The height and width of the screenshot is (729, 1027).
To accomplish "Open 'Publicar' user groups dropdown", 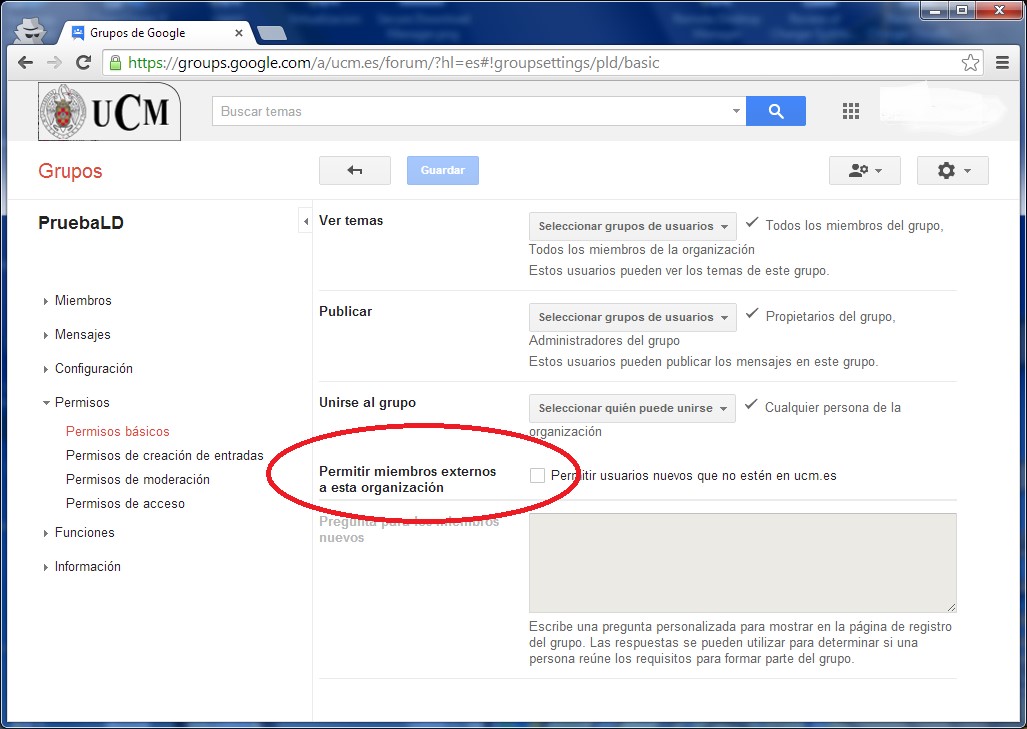I will (633, 317).
